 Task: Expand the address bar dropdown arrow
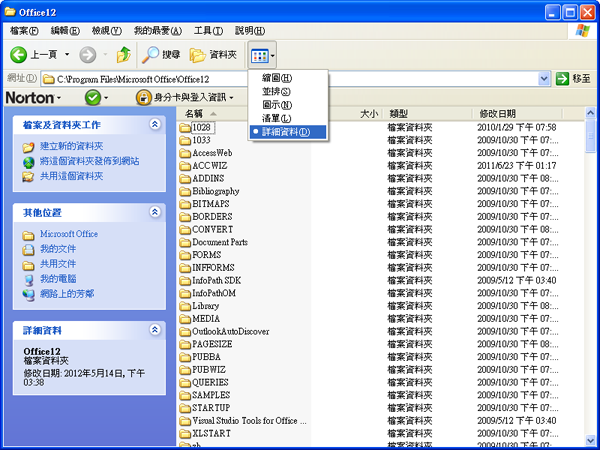[544, 79]
